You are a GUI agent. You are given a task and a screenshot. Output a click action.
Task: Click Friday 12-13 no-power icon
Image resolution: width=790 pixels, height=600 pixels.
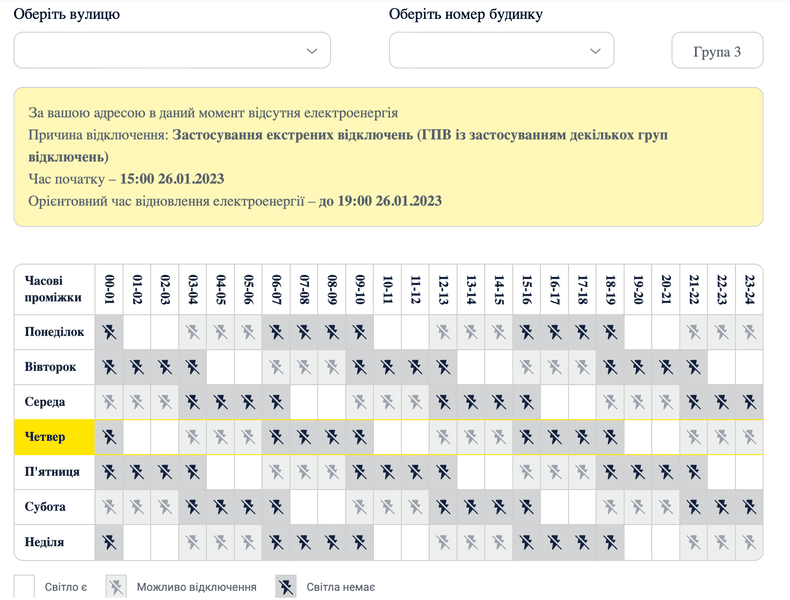[443, 472]
